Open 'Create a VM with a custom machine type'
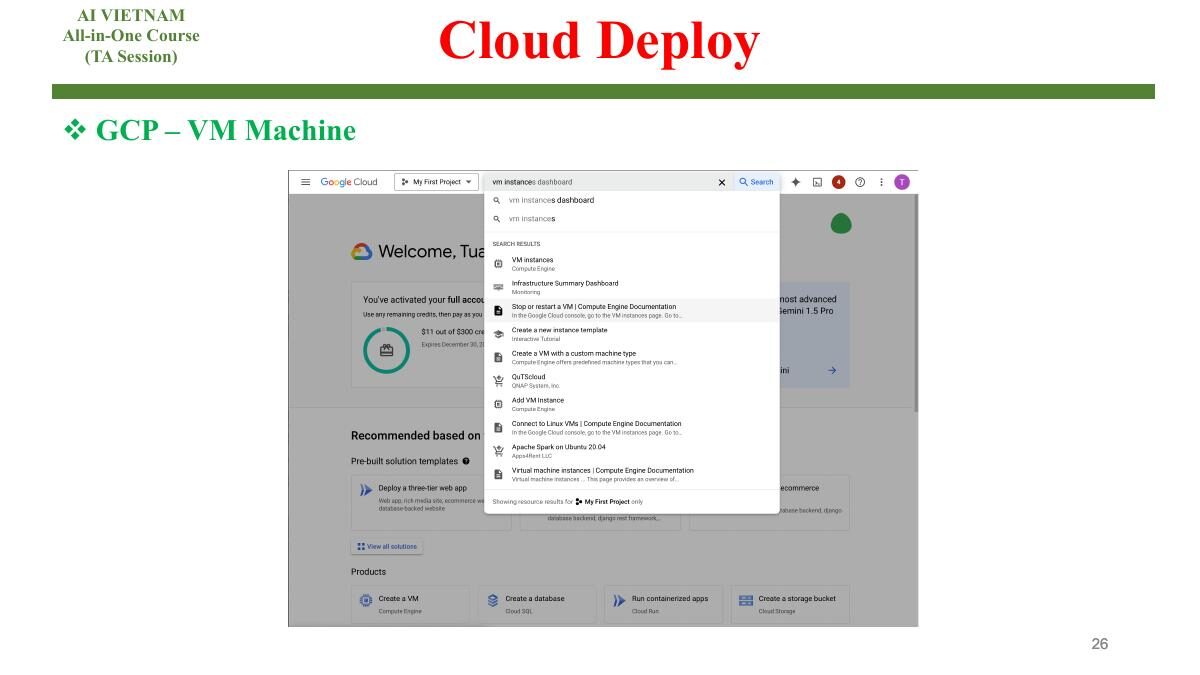This screenshot has height=675, width=1200. (631, 357)
